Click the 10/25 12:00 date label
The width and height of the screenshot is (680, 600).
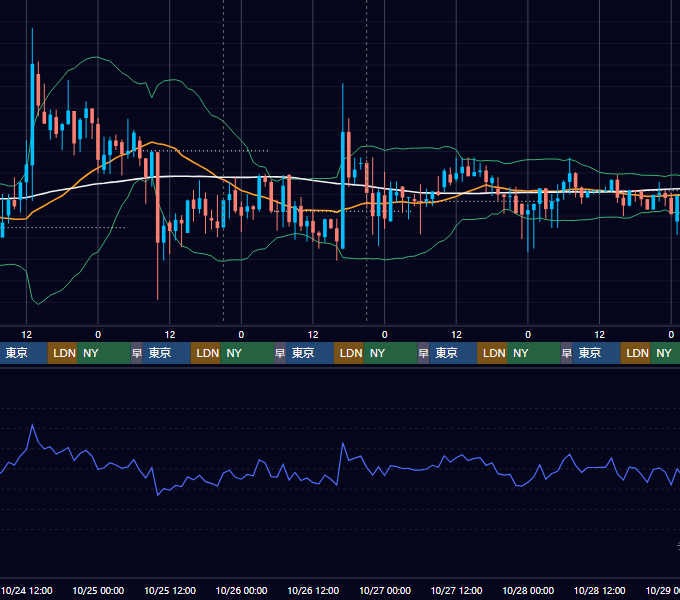click(170, 590)
